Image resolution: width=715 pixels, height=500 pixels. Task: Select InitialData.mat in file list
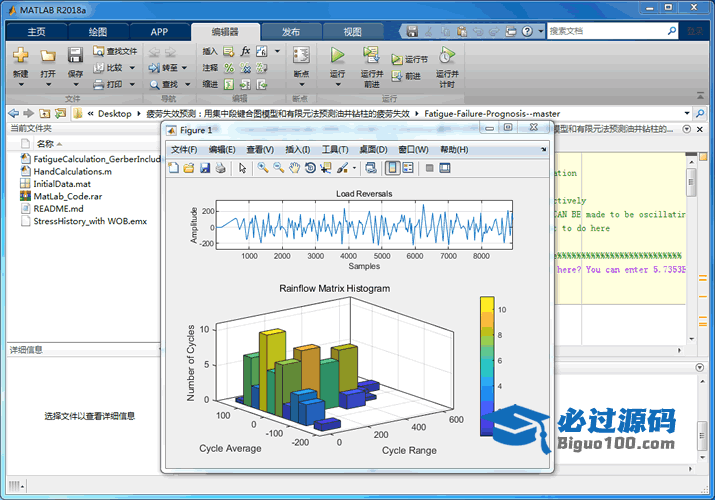tap(62, 184)
